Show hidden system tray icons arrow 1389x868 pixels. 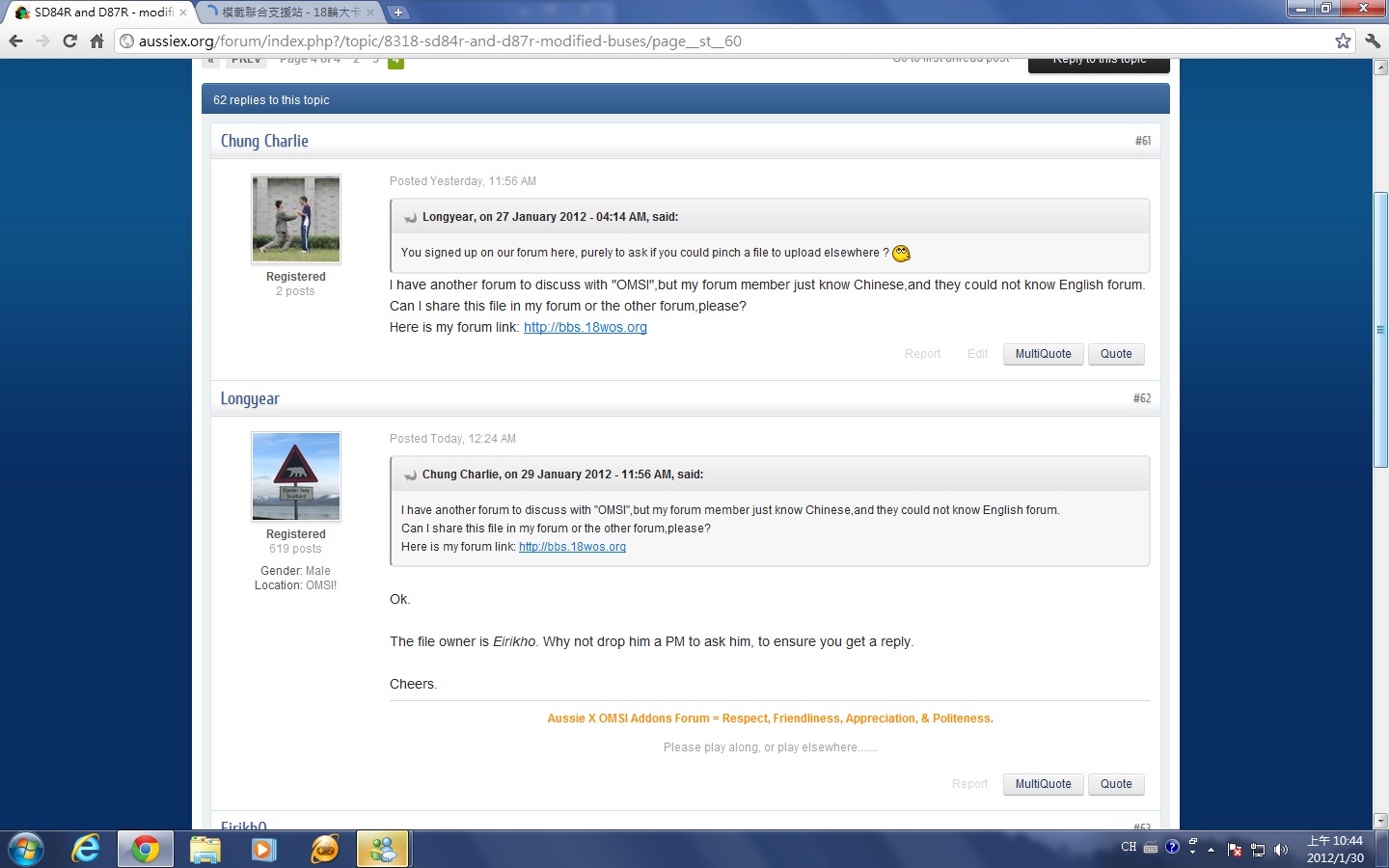(x=1211, y=850)
